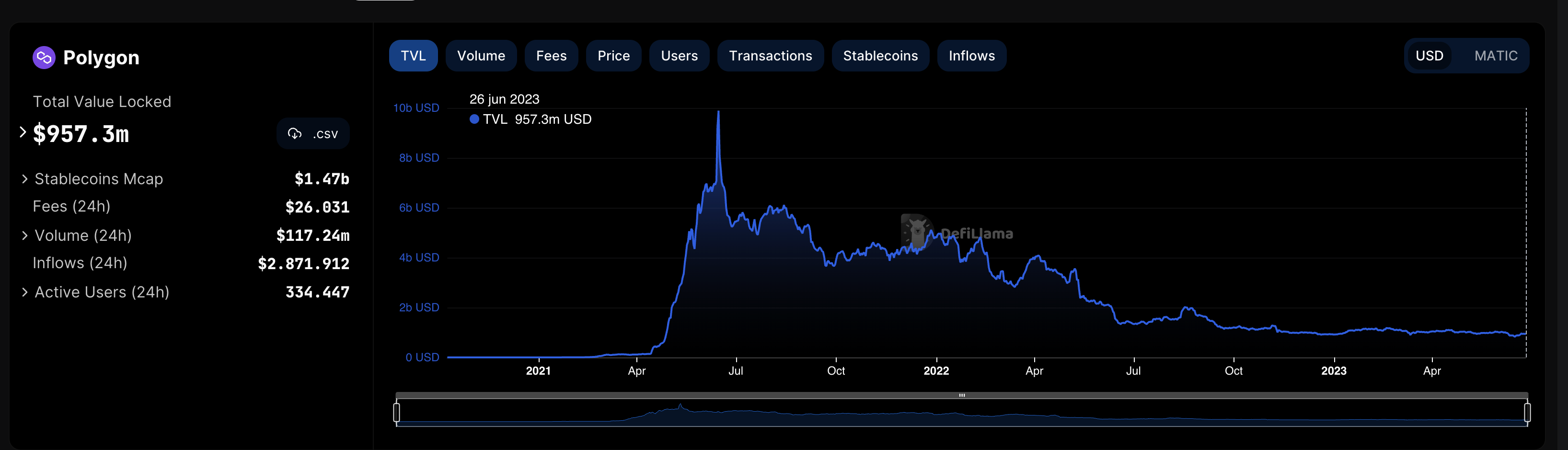This screenshot has height=450, width=1568.
Task: Select the Fees chart tab
Action: pyautogui.click(x=551, y=56)
